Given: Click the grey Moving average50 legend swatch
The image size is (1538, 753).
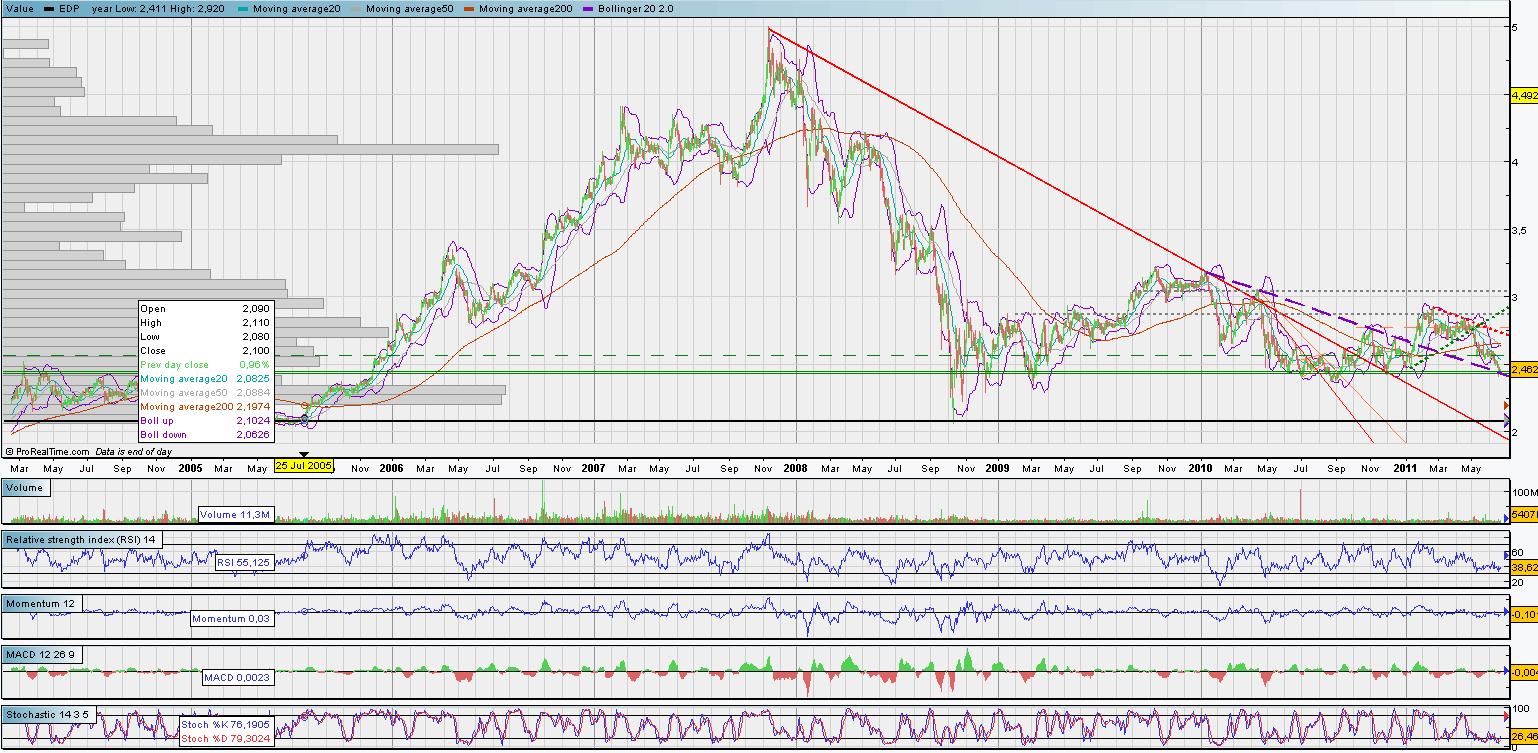Looking at the screenshot, I should pyautogui.click(x=355, y=9).
